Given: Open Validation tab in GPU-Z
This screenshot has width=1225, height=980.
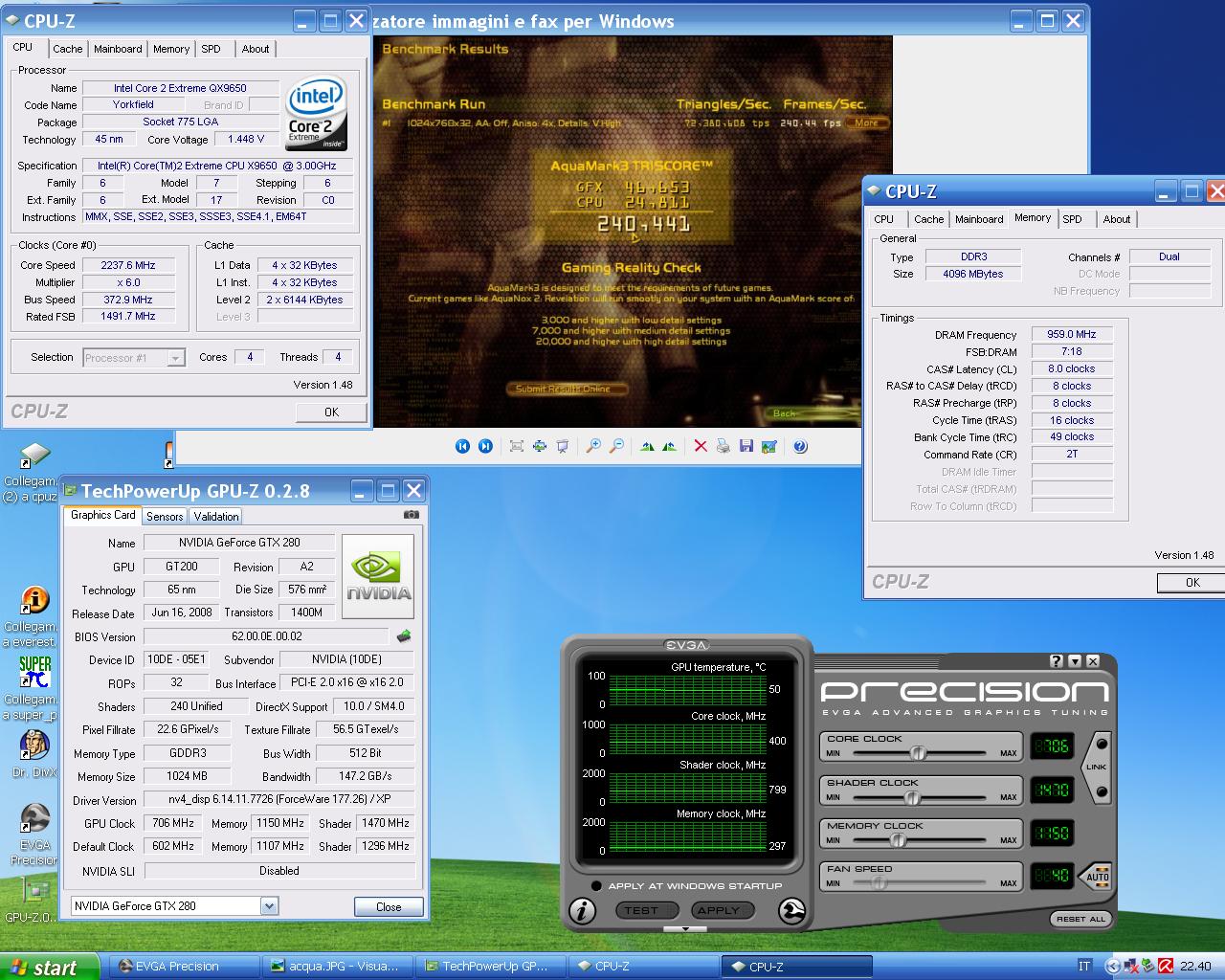Looking at the screenshot, I should 216,516.
